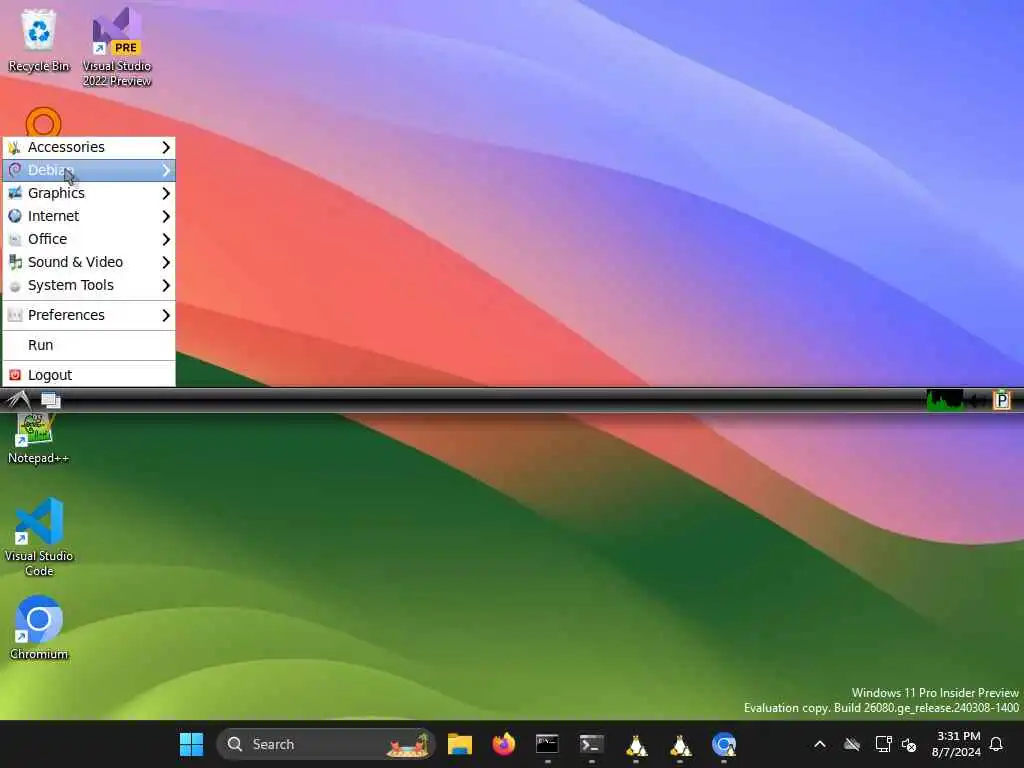Launch Firefox from the taskbar

[x=504, y=744]
